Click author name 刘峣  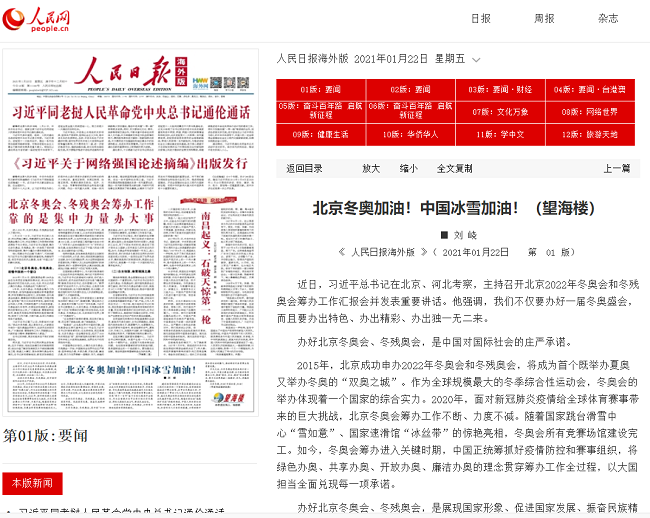(x=465, y=235)
